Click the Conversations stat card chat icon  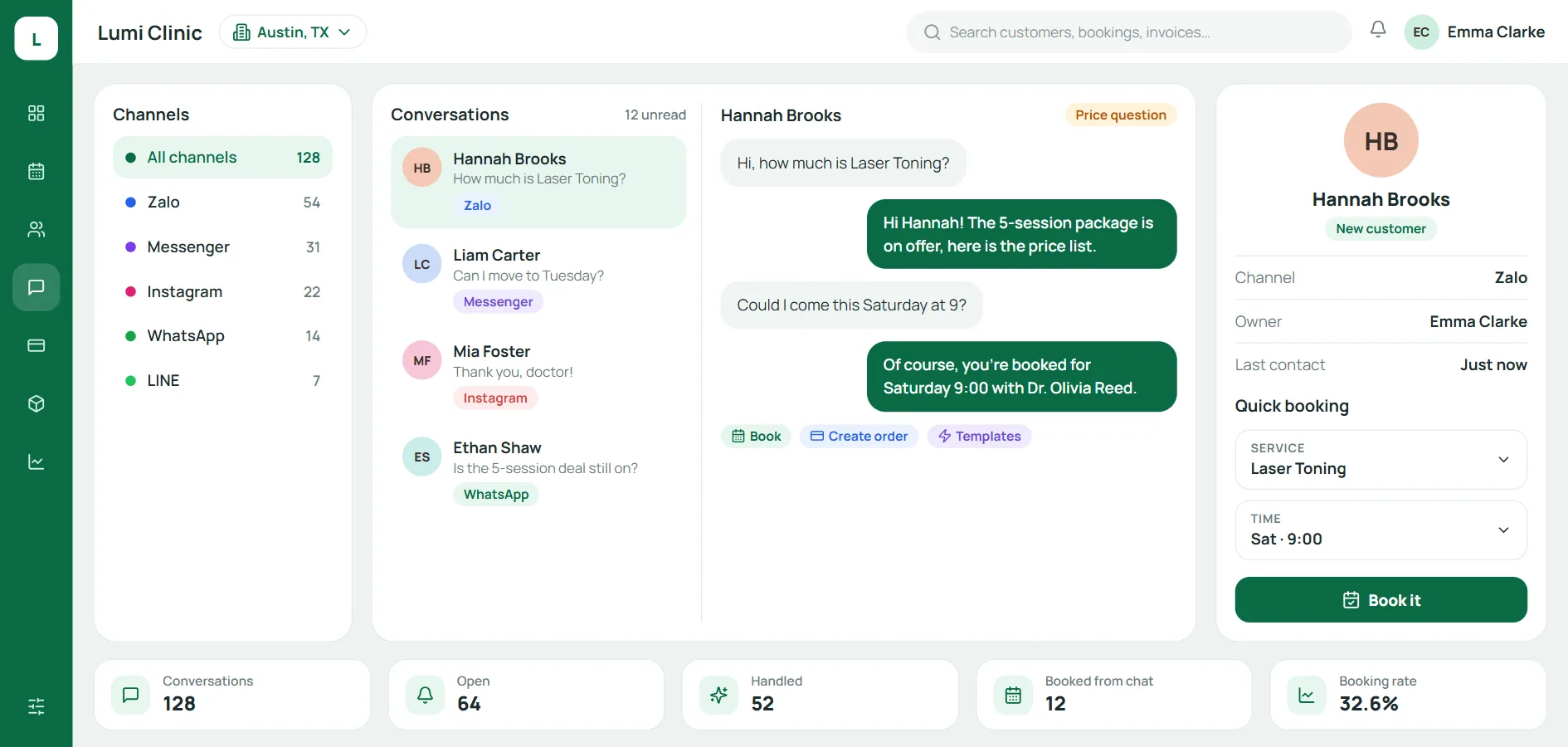click(131, 695)
